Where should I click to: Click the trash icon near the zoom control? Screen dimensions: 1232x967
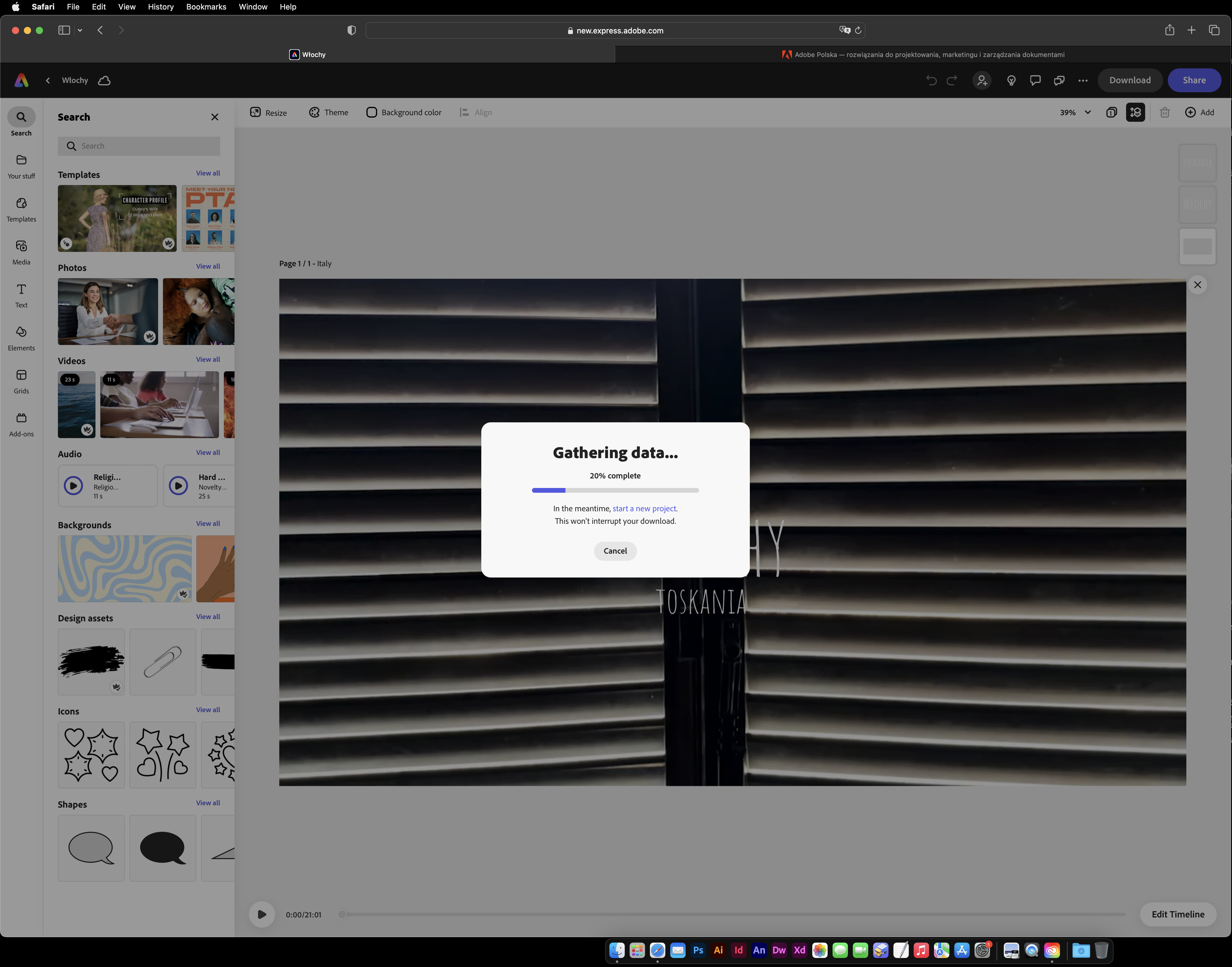(x=1165, y=112)
